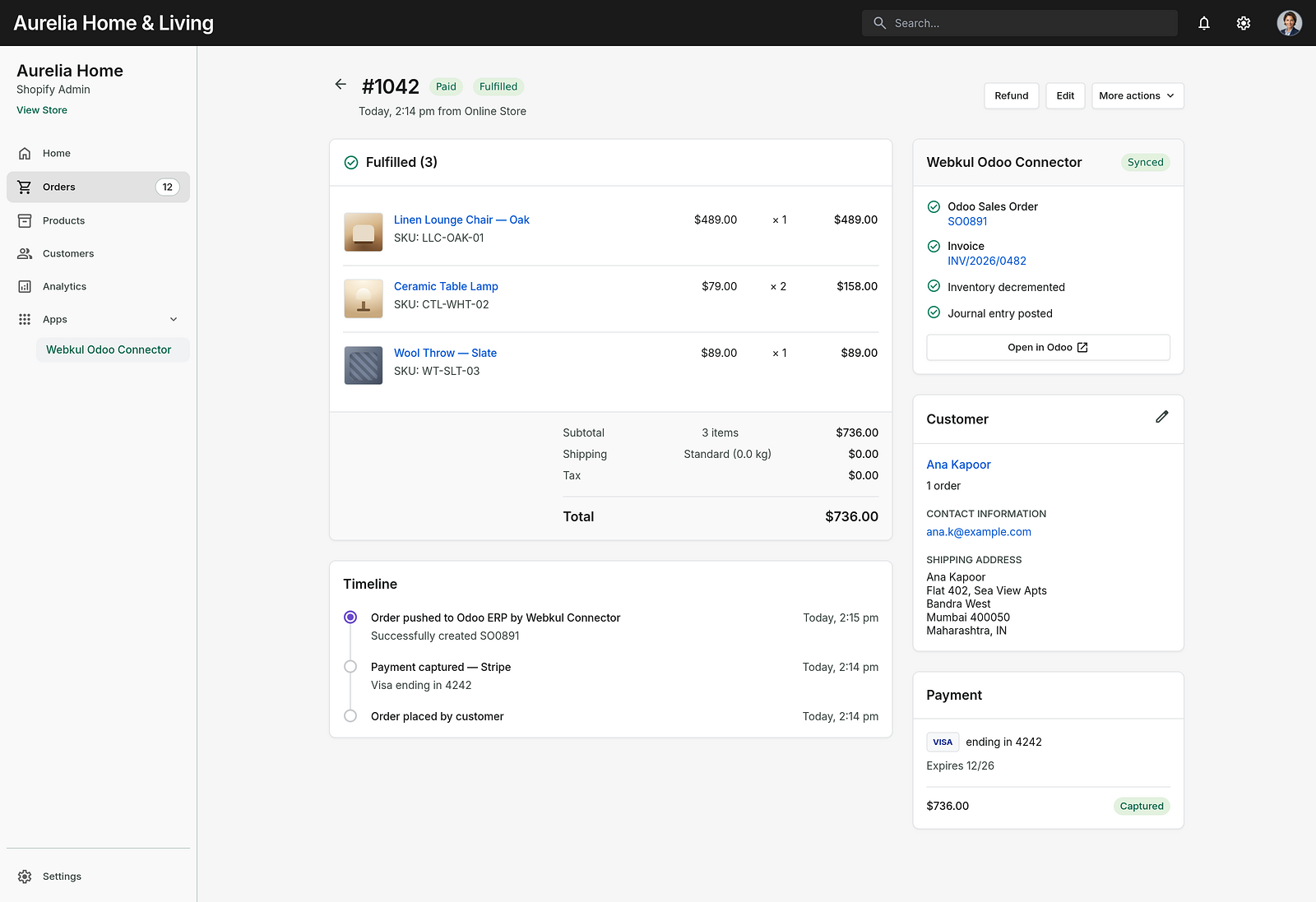Click the Customers people icon
Image resolution: width=1316 pixels, height=902 pixels.
coord(25,253)
